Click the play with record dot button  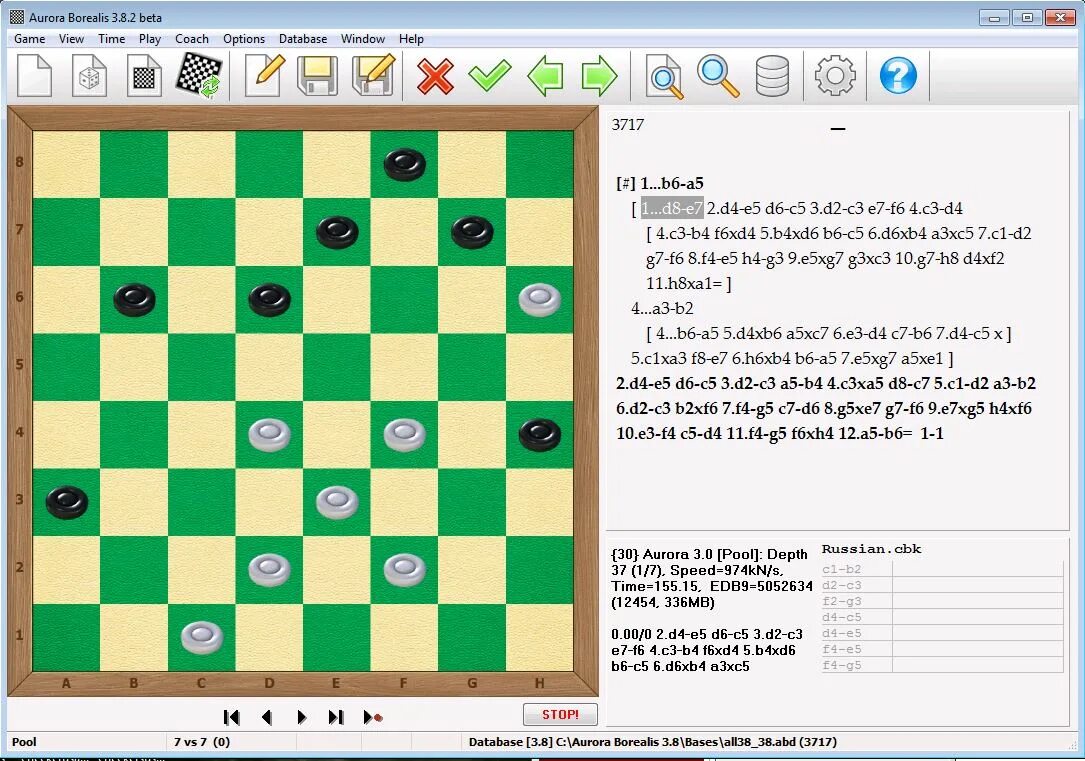tap(373, 717)
